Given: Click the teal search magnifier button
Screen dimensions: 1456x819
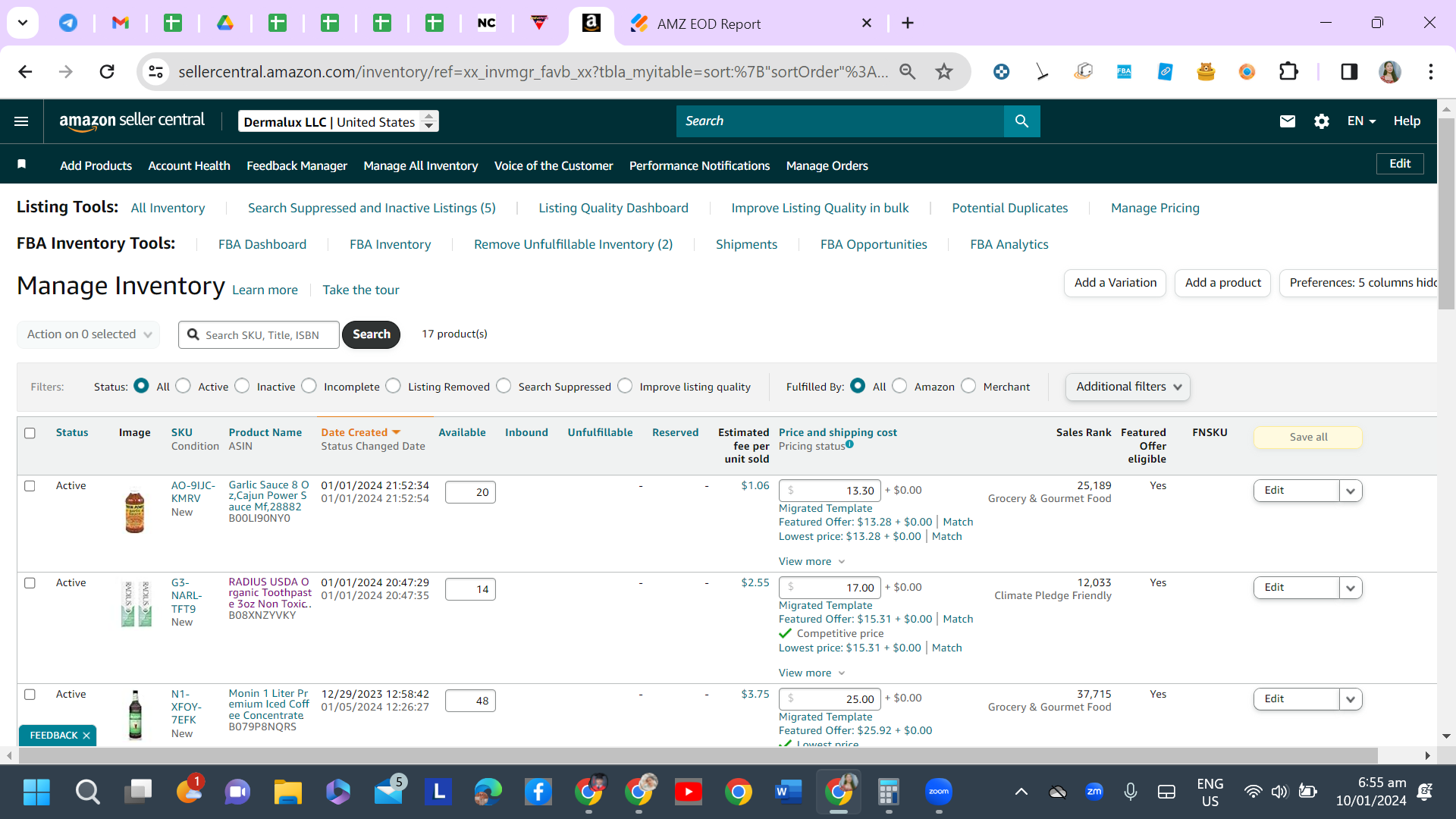Looking at the screenshot, I should [1021, 121].
